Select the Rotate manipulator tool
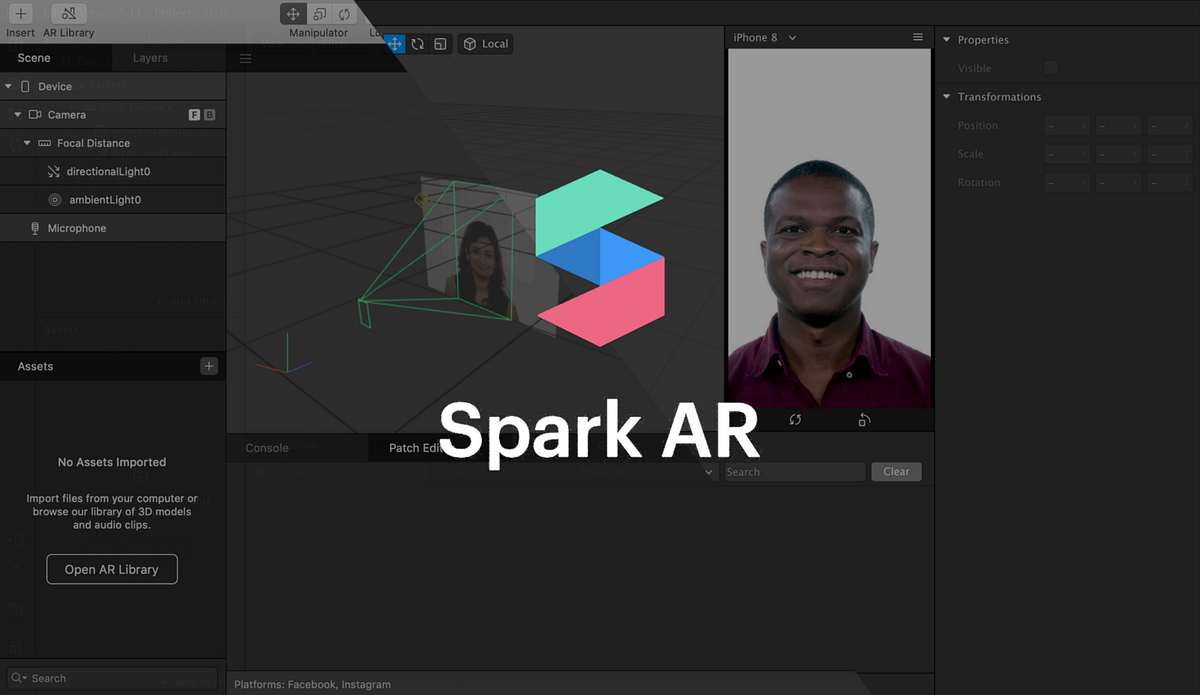Viewport: 1200px width, 695px height. (417, 44)
